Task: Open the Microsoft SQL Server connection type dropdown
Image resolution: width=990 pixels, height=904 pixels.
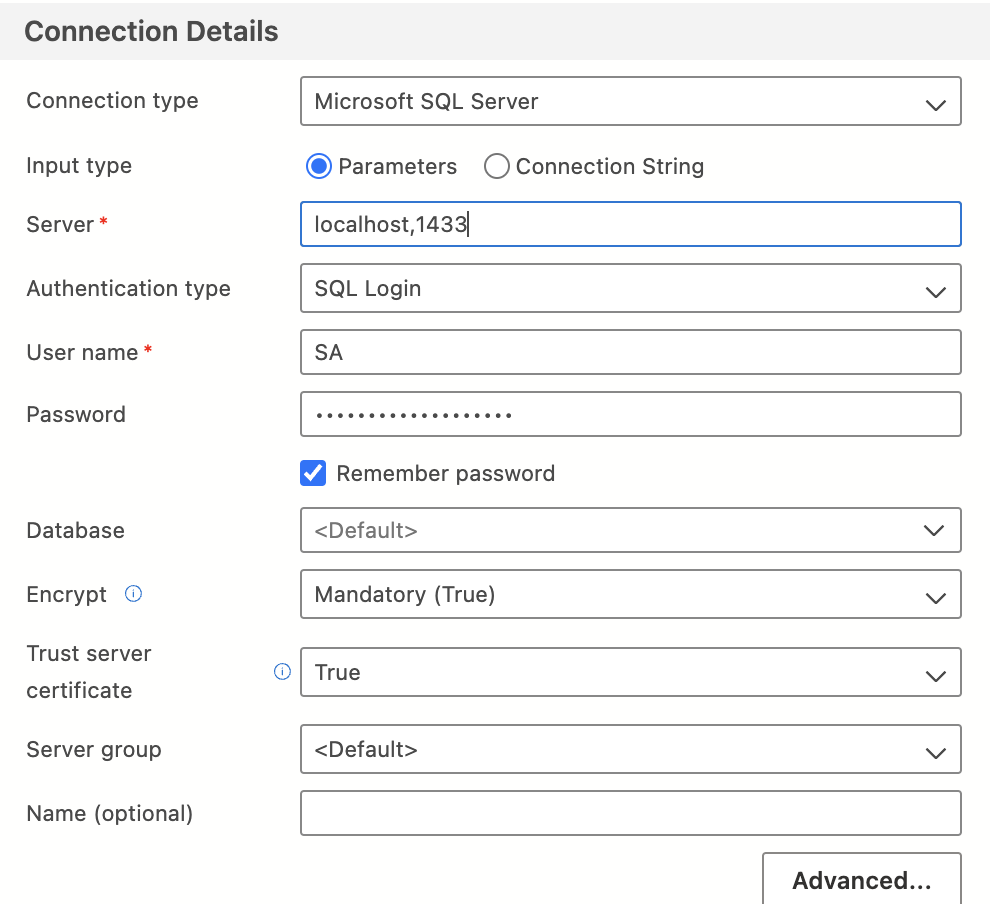Action: [631, 101]
